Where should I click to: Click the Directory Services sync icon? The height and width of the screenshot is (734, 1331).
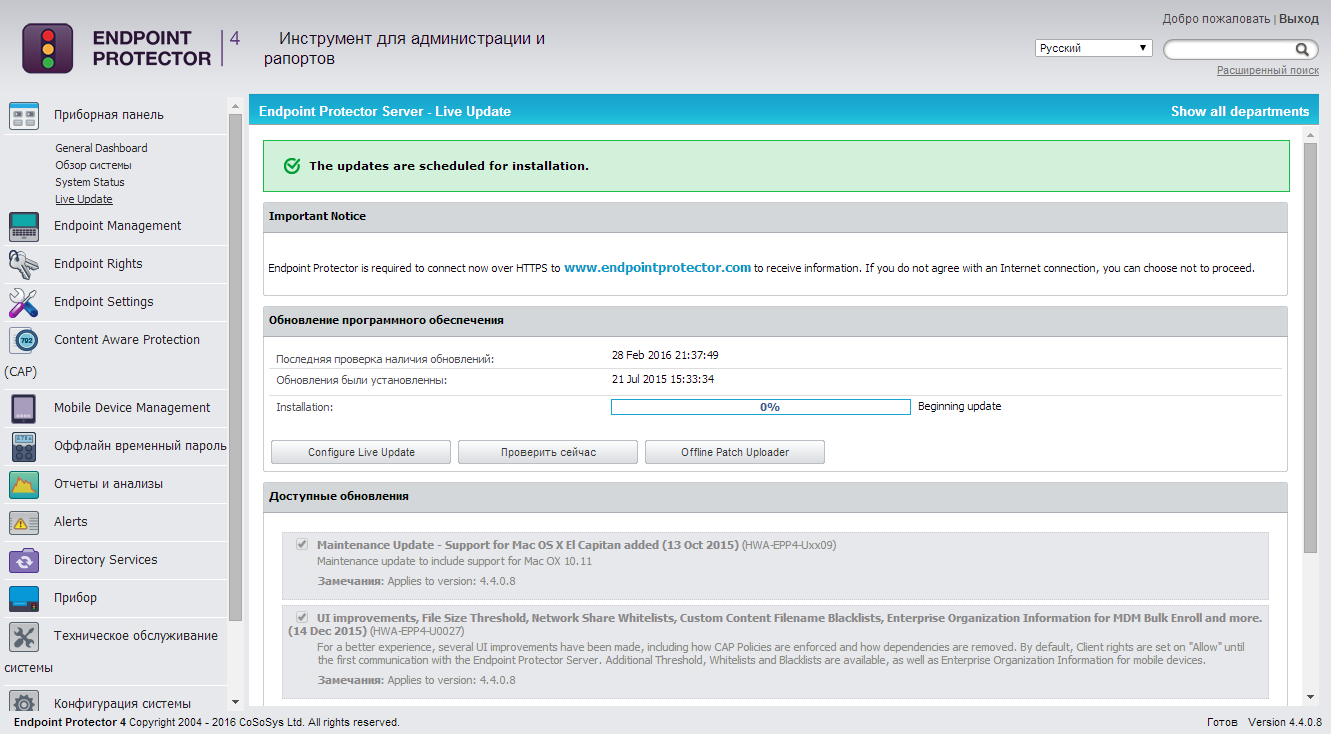[24, 561]
